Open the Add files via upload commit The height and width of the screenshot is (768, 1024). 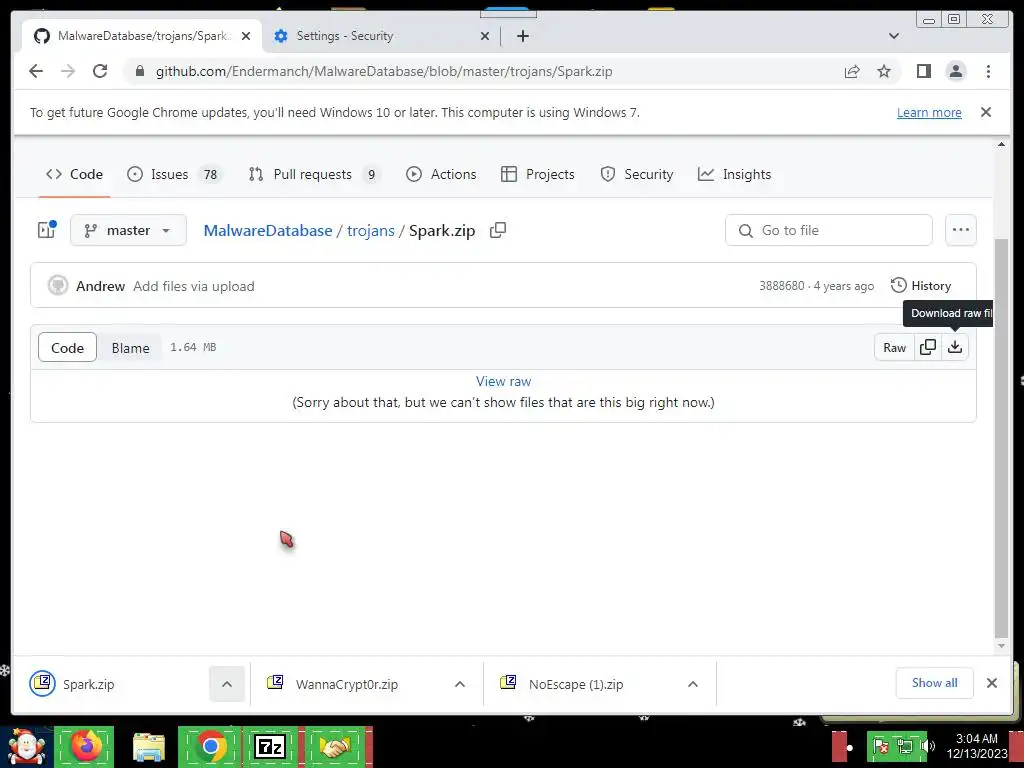[193, 286]
